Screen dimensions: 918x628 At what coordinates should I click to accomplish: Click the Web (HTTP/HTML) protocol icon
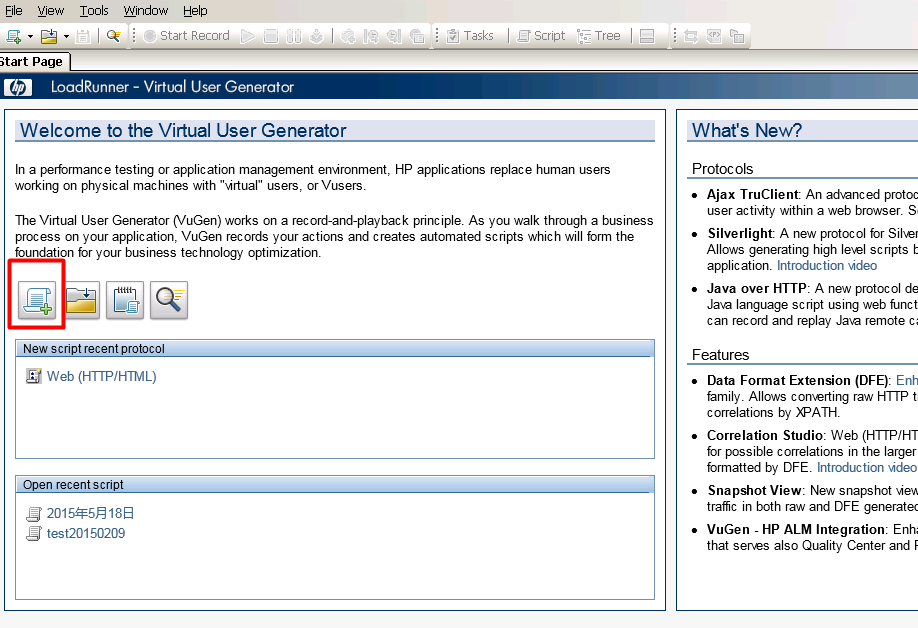click(x=34, y=376)
